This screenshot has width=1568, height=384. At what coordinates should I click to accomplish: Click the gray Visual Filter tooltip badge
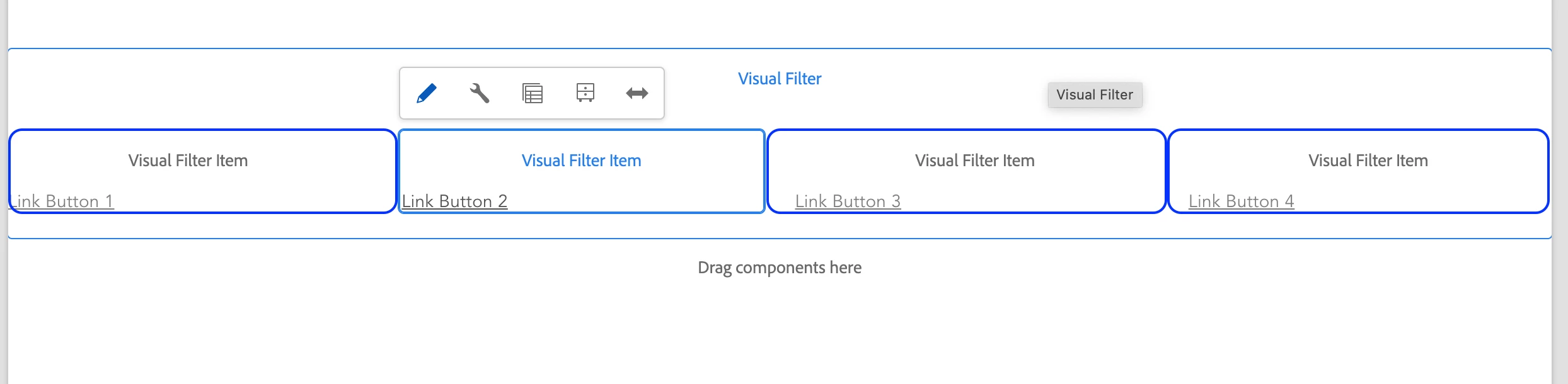[1095, 94]
